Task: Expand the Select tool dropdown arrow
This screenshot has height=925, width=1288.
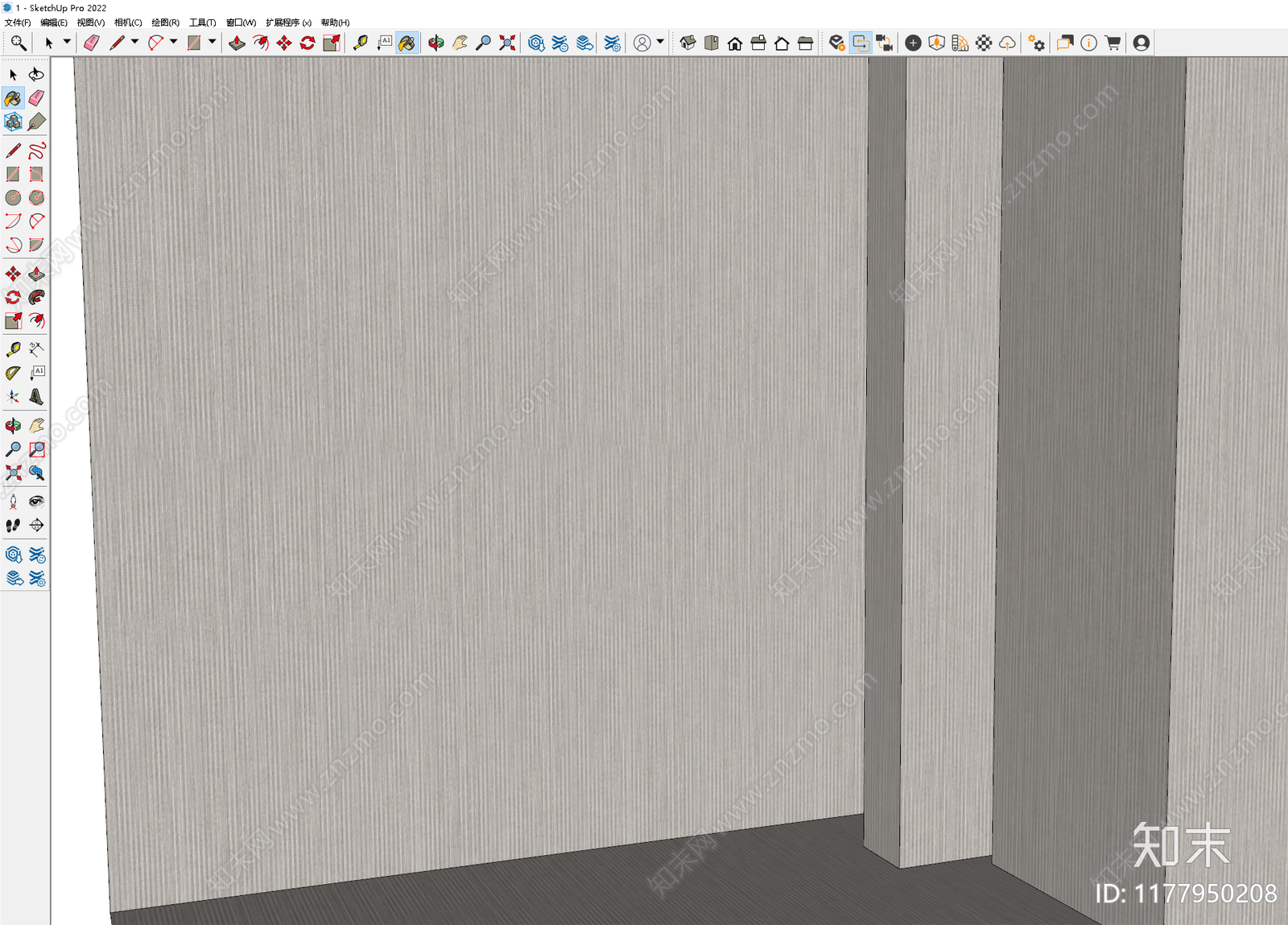Action: 67,42
